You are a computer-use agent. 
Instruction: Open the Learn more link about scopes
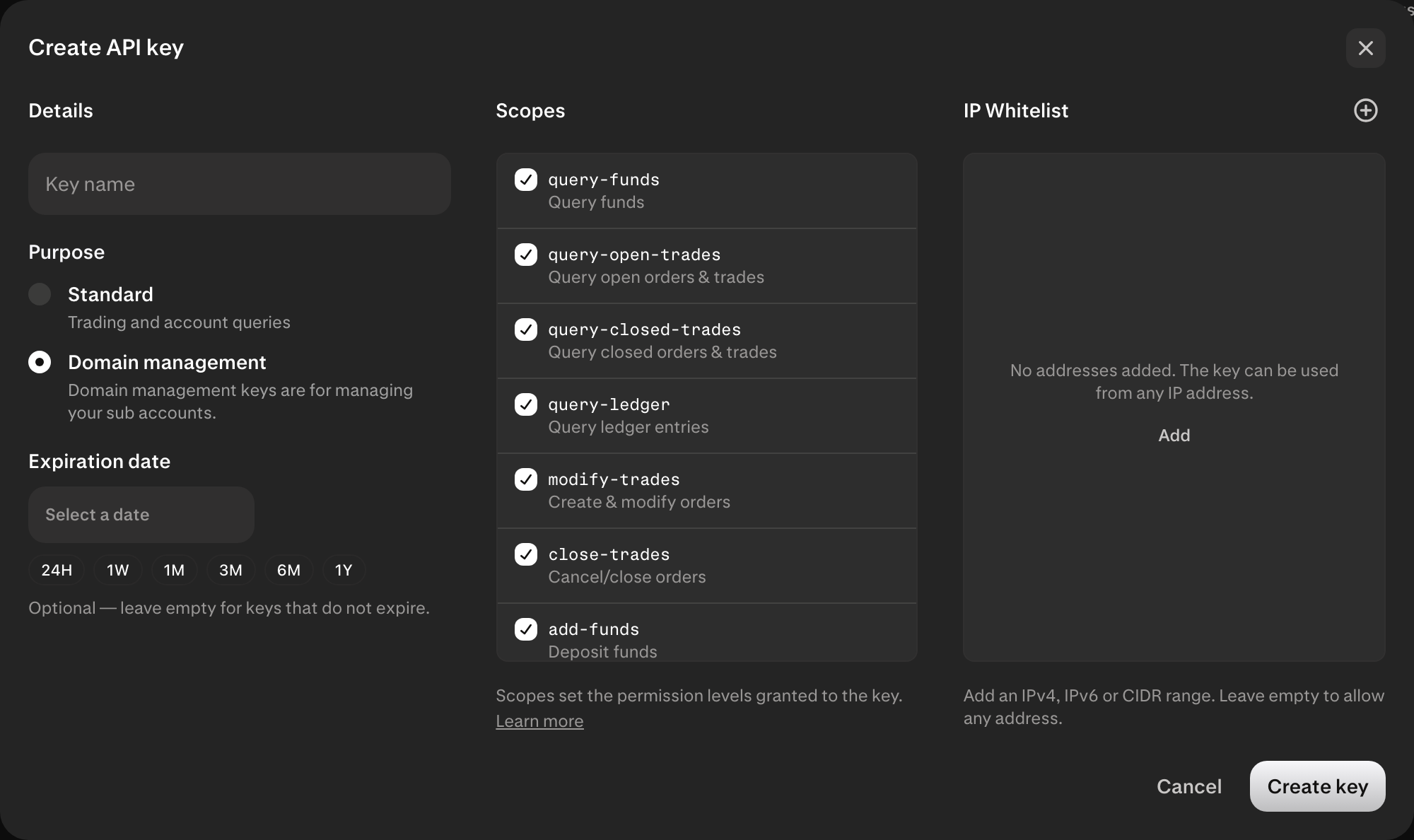point(539,721)
